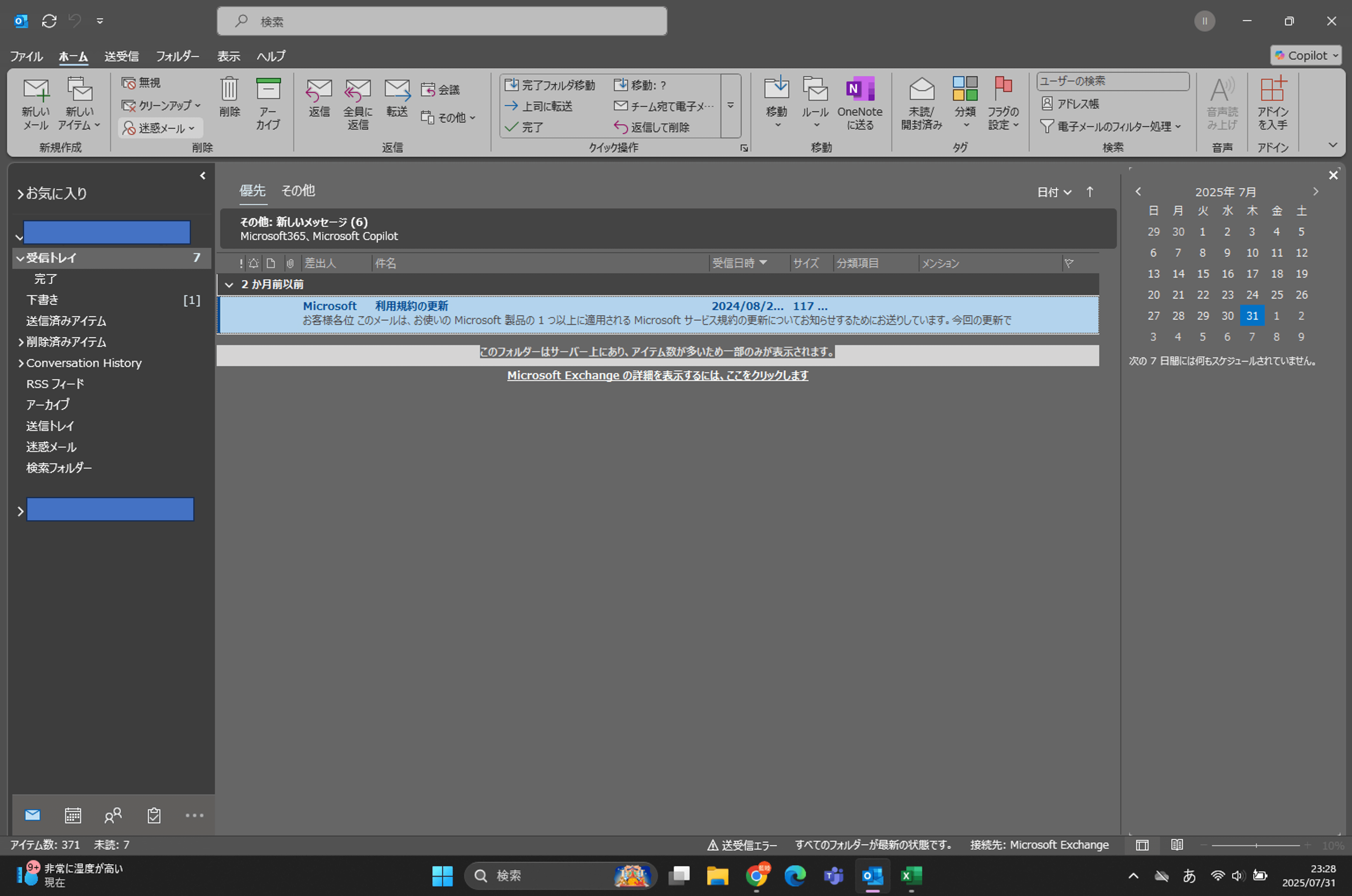Switch to the その他 inbox tab
1352x896 pixels.
click(x=298, y=190)
